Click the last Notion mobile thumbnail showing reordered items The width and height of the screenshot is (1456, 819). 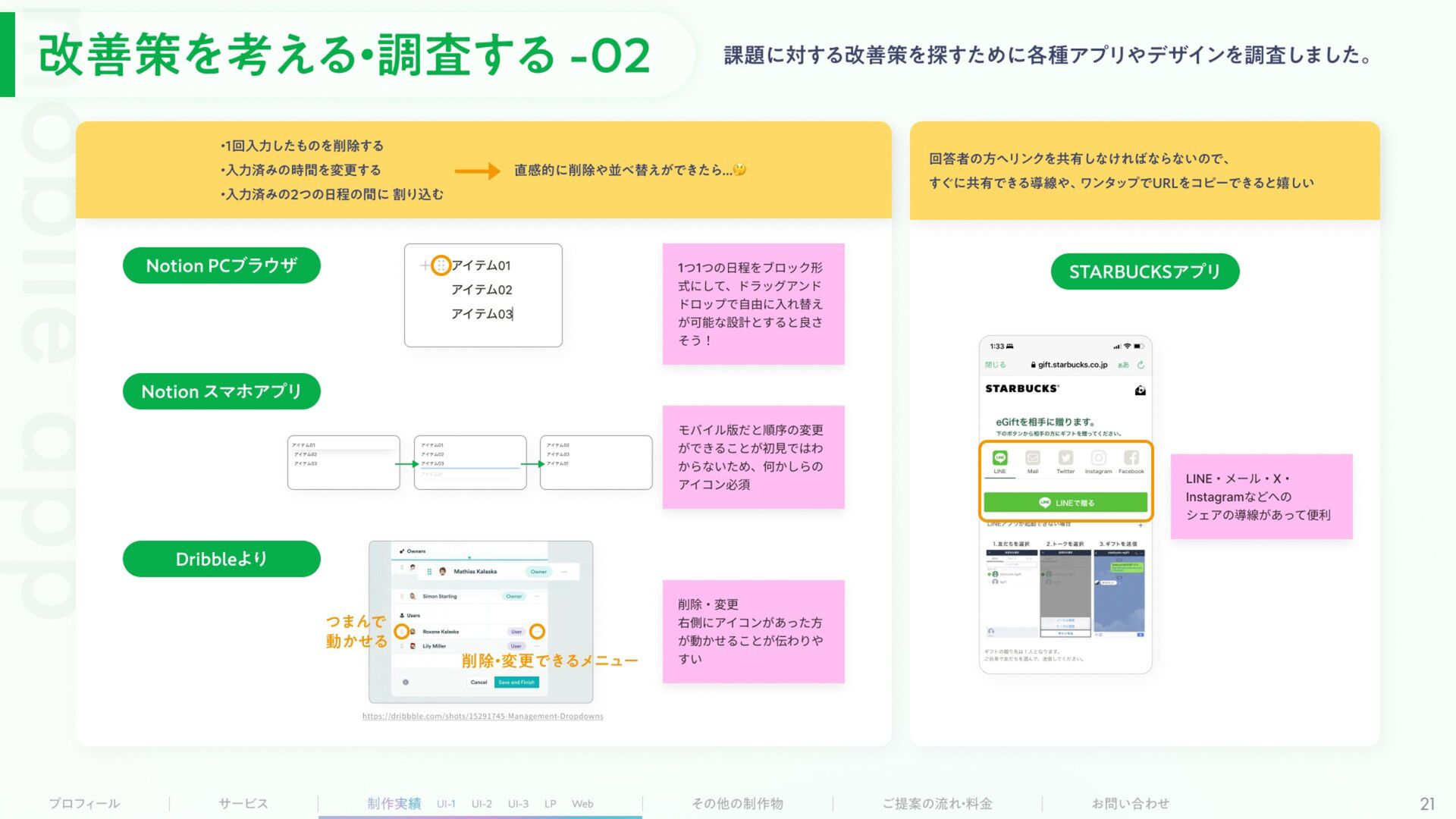(596, 463)
